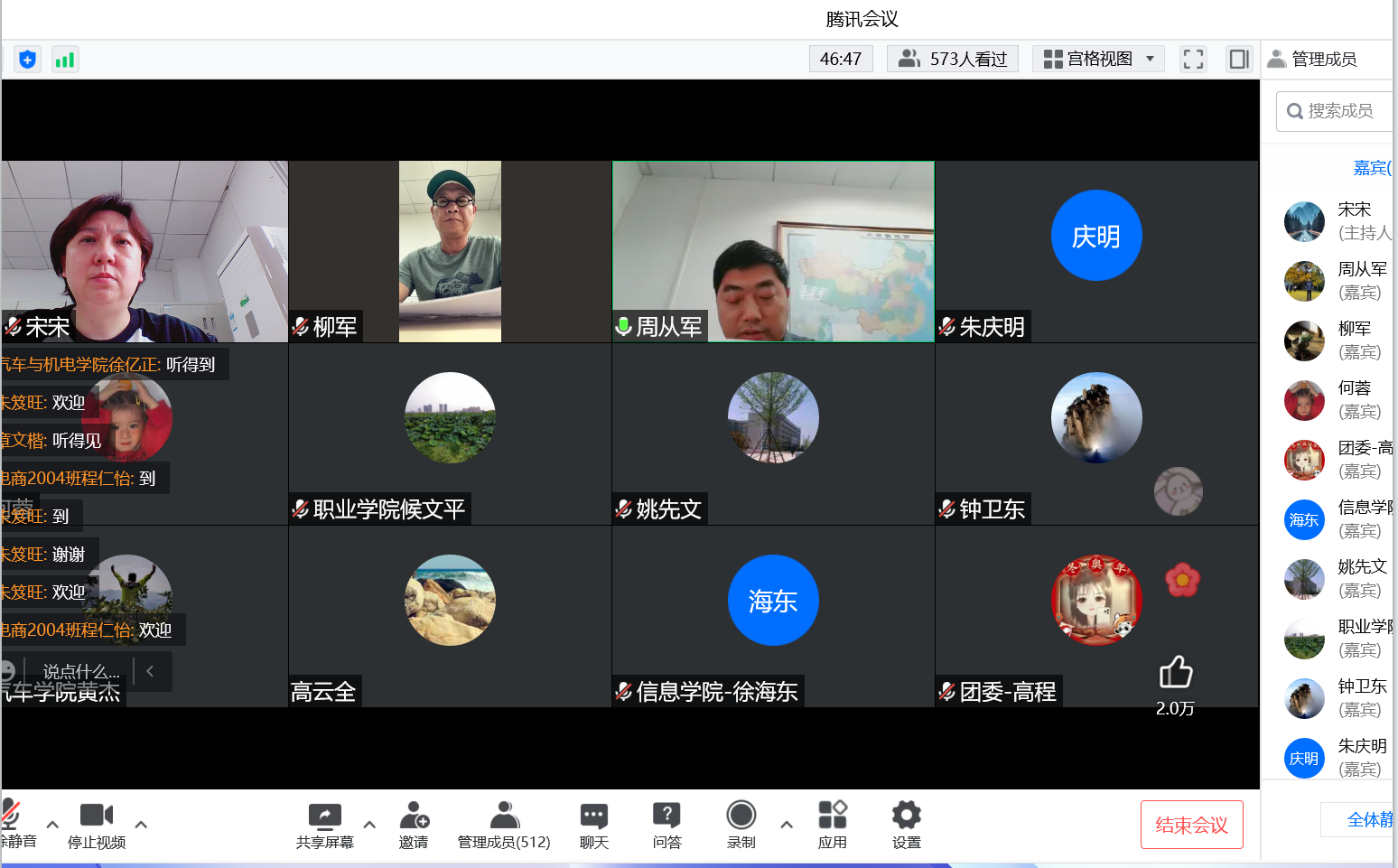
Task: Click 高云全 beach avatar tile
Action: [x=450, y=600]
